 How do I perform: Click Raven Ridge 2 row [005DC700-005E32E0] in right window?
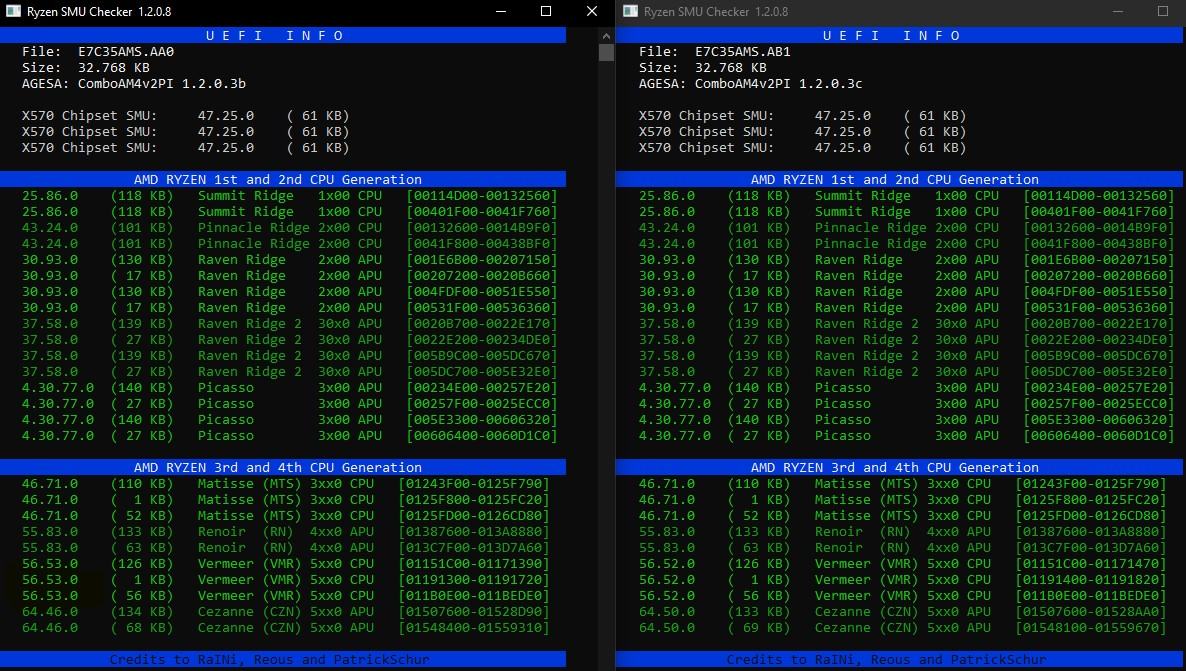pos(907,371)
